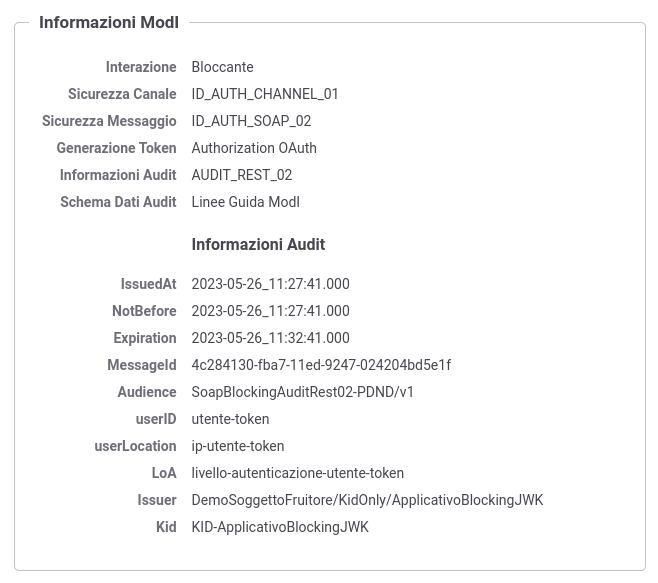Click the NotBefore timestamp value
This screenshot has height=583, width=658.
coord(270,311)
